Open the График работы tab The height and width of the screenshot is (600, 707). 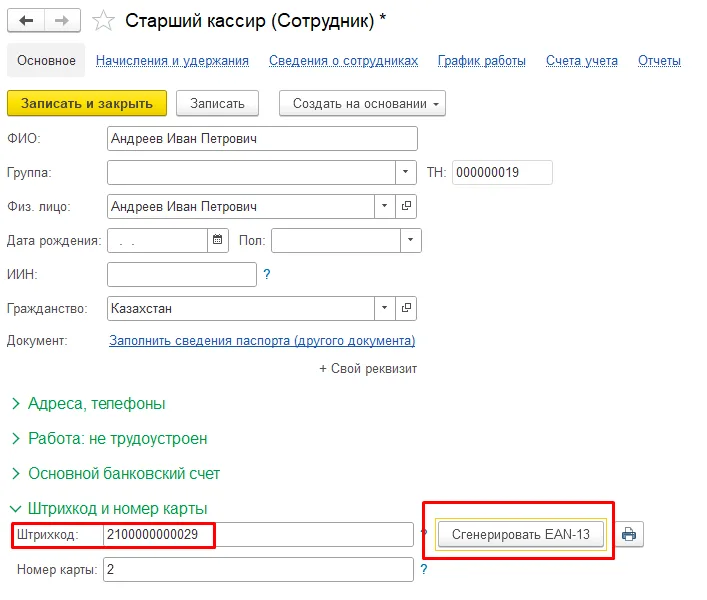482,60
